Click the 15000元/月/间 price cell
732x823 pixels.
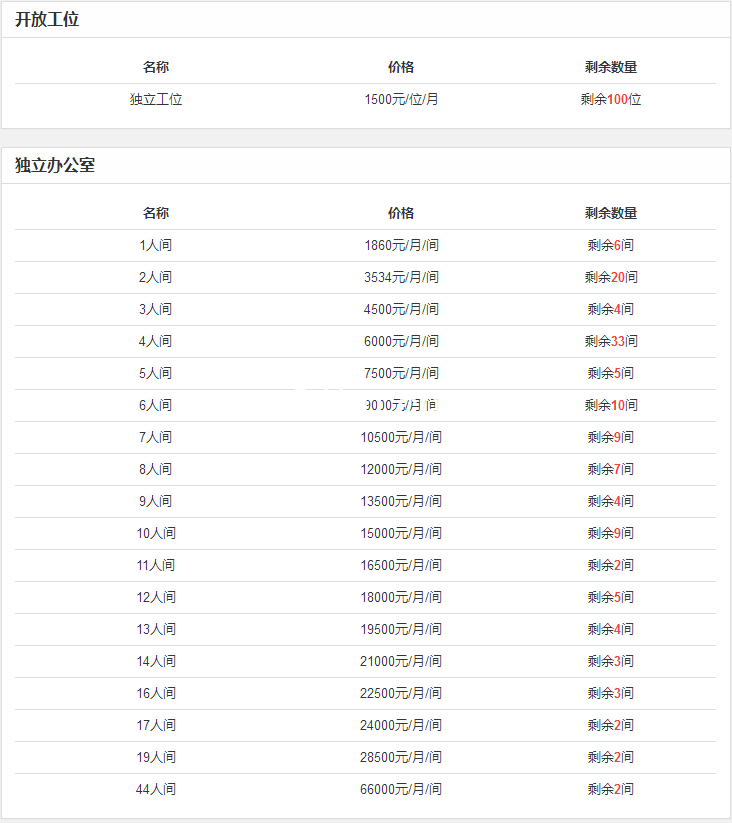click(401, 533)
